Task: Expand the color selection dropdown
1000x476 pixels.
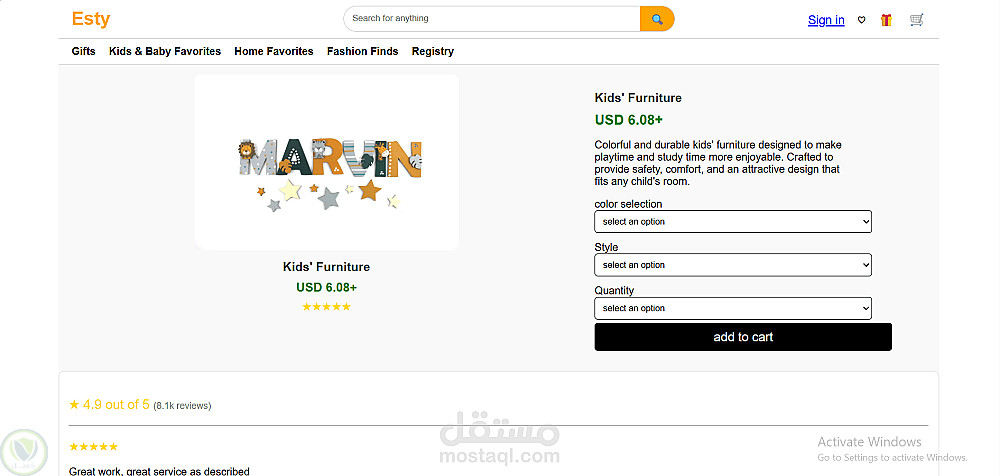Action: [733, 222]
